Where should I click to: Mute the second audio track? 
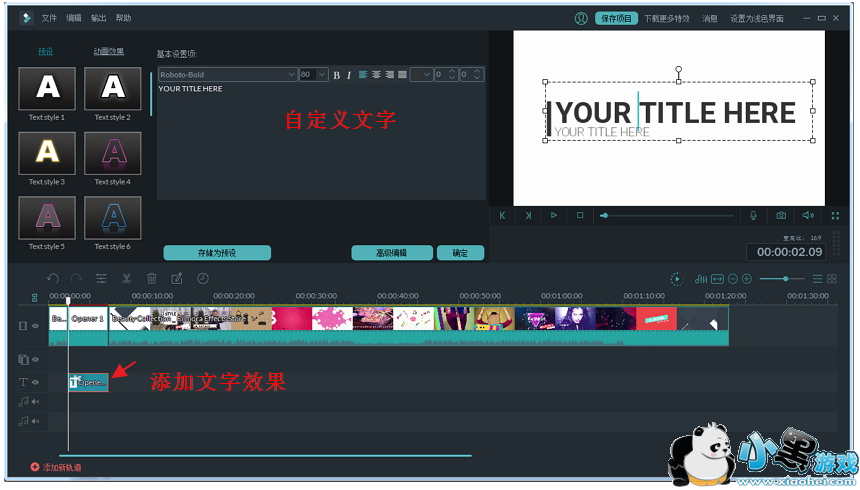click(x=35, y=421)
